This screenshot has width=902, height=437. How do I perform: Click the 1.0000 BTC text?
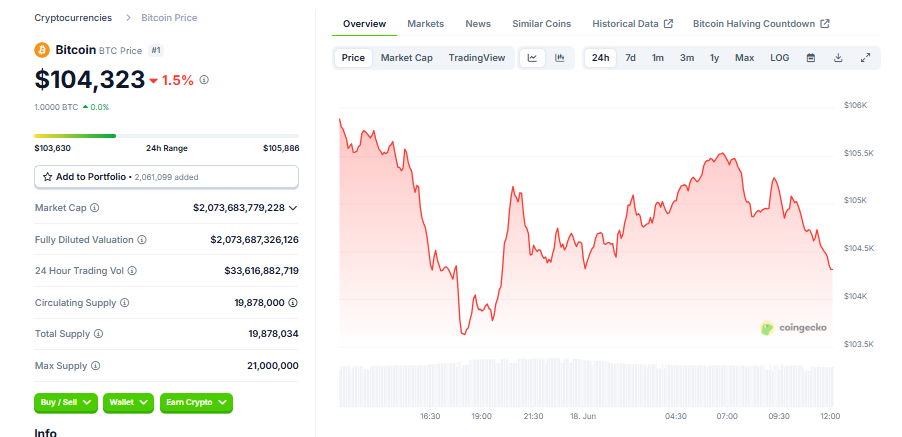pyautogui.click(x=56, y=107)
